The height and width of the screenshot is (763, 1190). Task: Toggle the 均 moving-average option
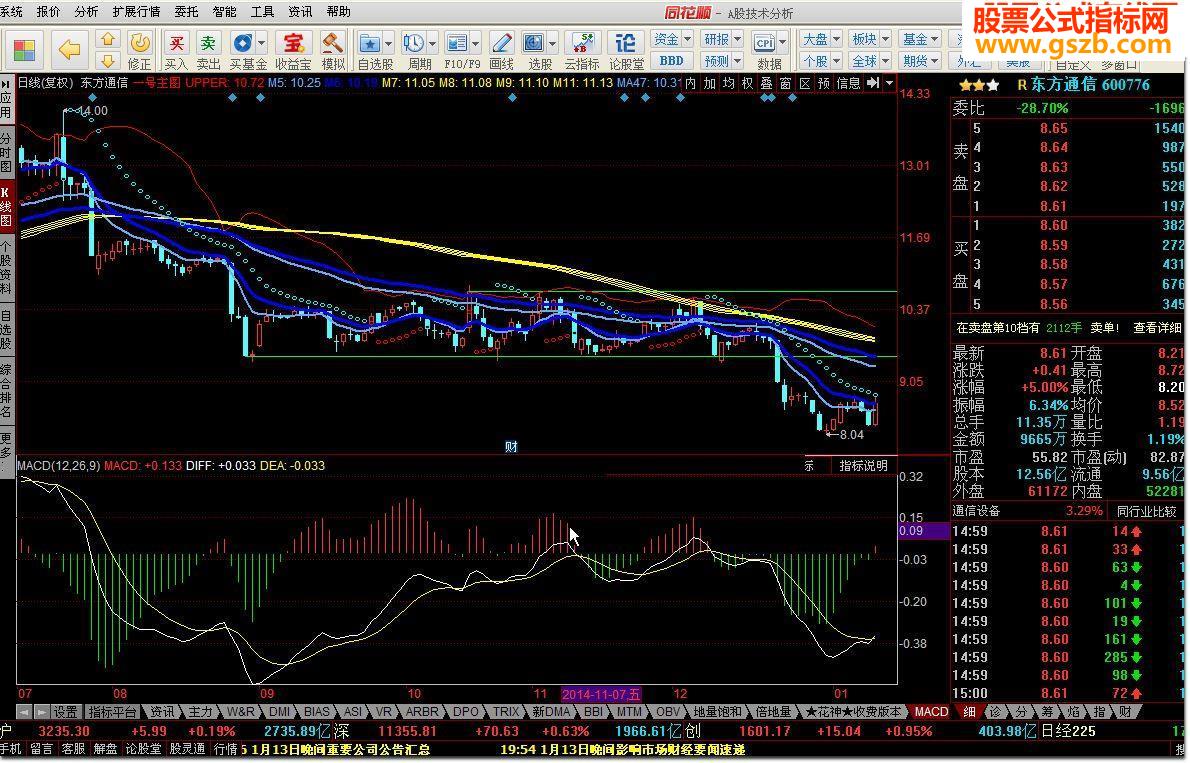[x=728, y=83]
